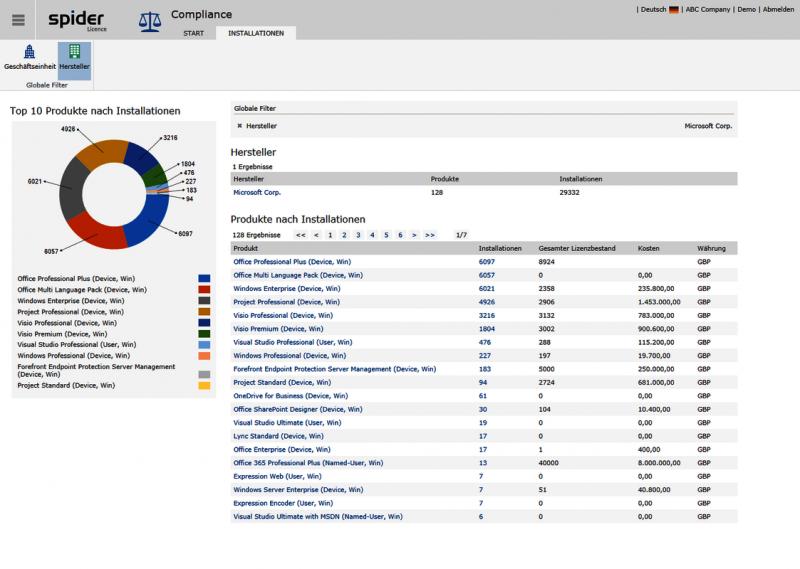
Task: Open results page 6
Action: (401, 235)
